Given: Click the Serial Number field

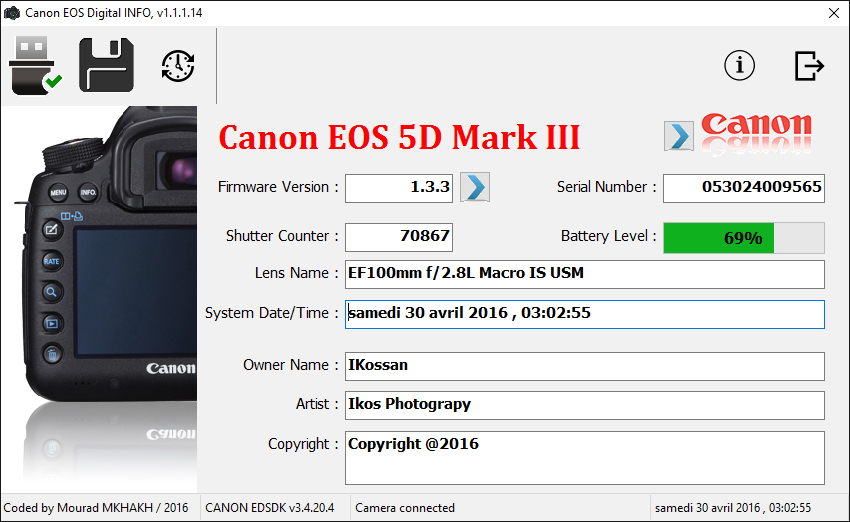Looking at the screenshot, I should pos(744,188).
